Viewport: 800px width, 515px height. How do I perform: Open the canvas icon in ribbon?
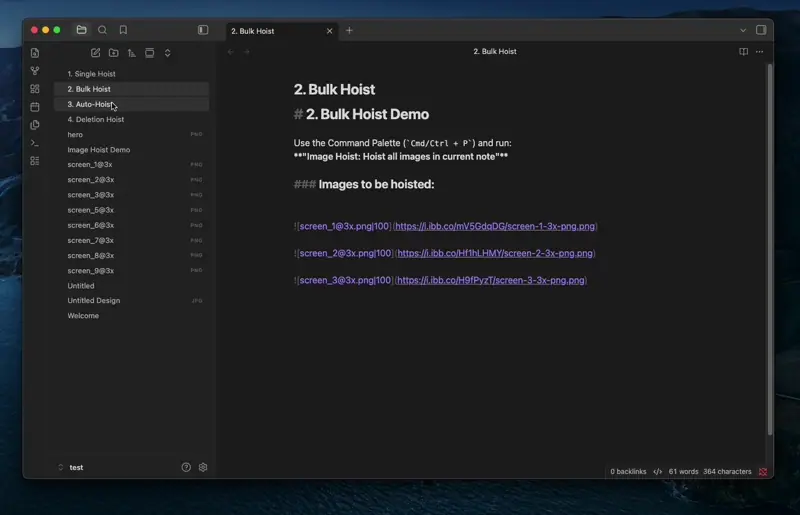(35, 89)
